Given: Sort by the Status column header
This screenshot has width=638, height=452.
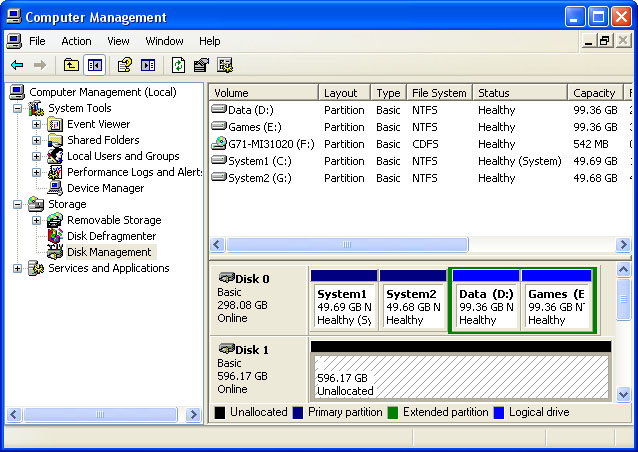Looking at the screenshot, I should [x=520, y=93].
